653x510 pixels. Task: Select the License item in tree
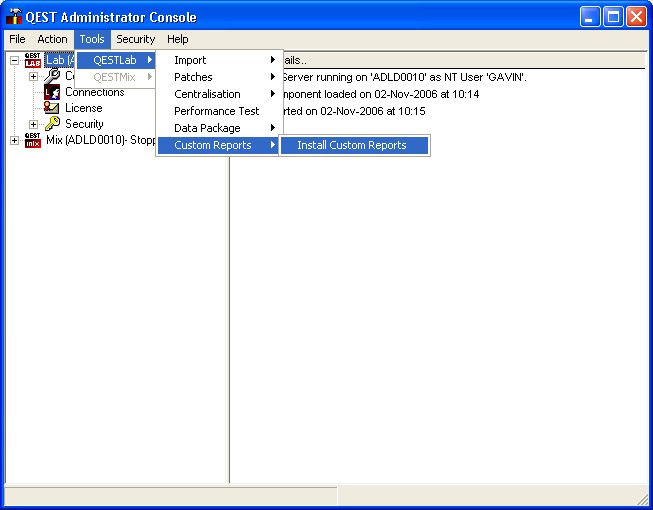pos(83,108)
